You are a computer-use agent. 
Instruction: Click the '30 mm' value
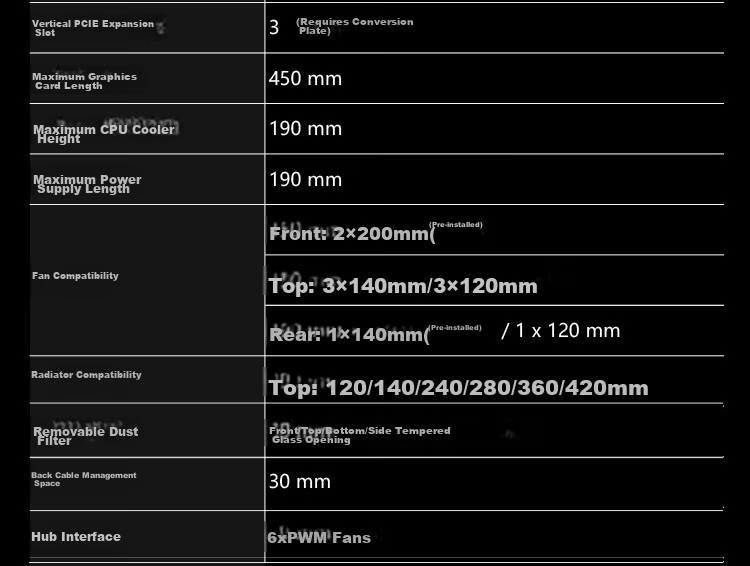point(299,481)
